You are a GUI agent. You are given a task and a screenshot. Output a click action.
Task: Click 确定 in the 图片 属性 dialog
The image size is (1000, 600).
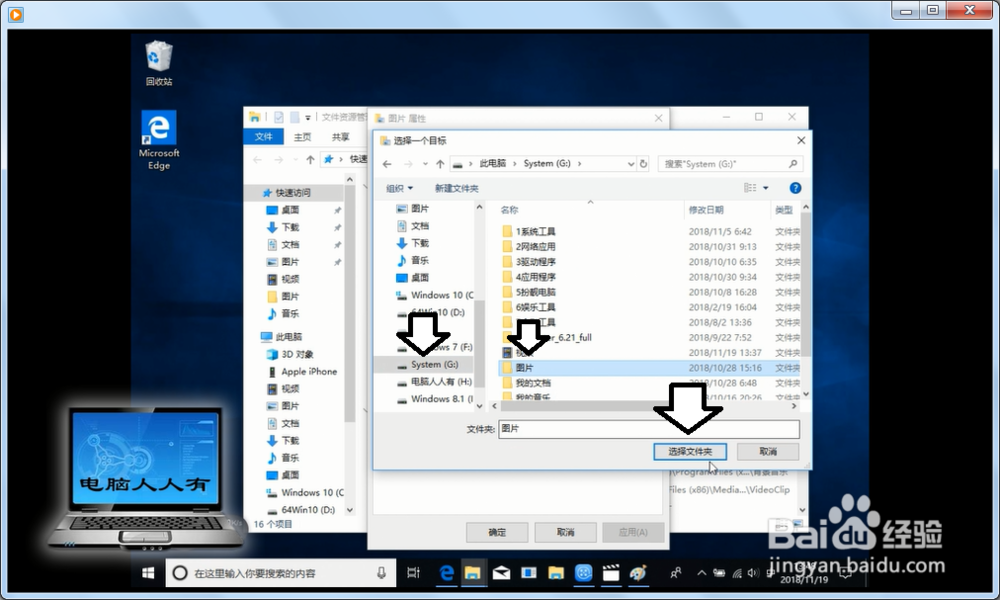point(497,532)
